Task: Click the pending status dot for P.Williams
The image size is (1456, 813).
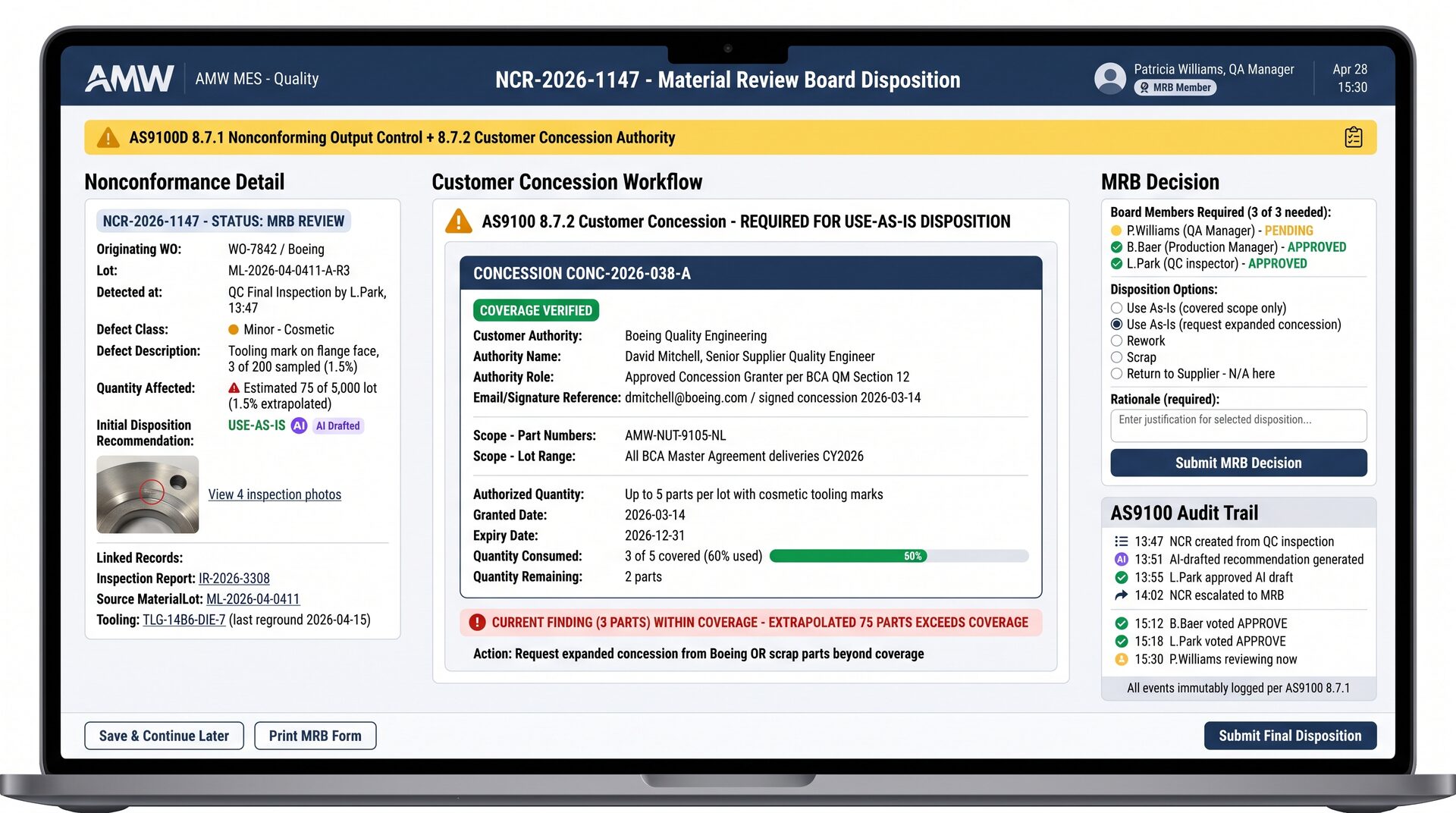Action: click(1116, 231)
